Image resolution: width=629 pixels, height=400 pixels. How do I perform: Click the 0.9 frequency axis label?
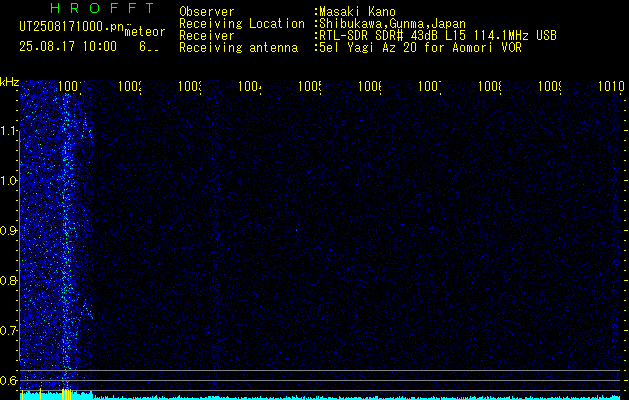[9, 231]
